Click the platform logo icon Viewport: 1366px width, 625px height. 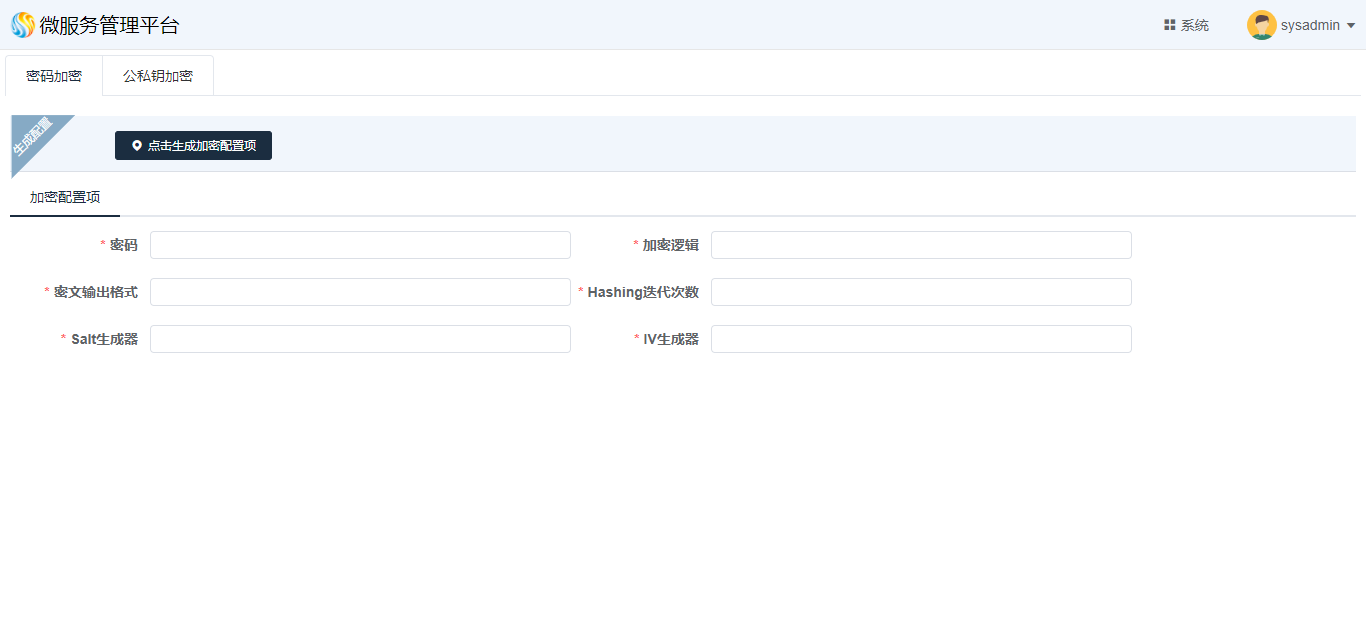point(22,25)
